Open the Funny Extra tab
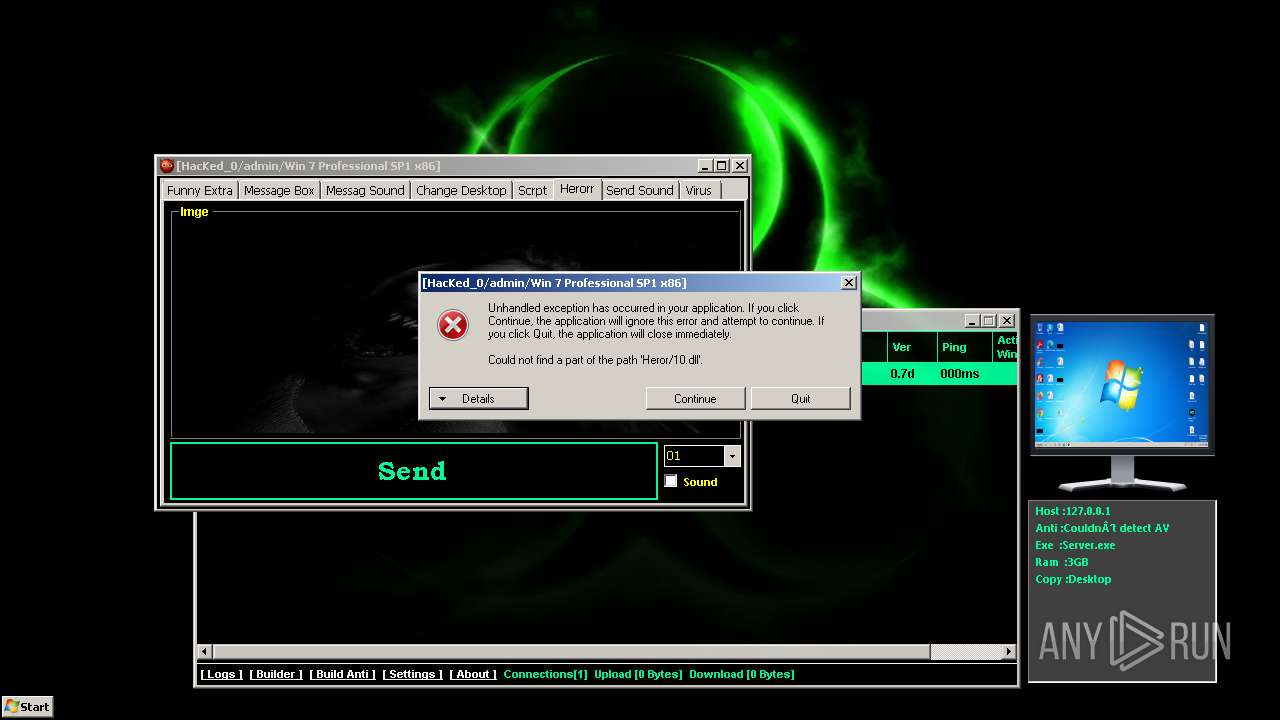 200,190
